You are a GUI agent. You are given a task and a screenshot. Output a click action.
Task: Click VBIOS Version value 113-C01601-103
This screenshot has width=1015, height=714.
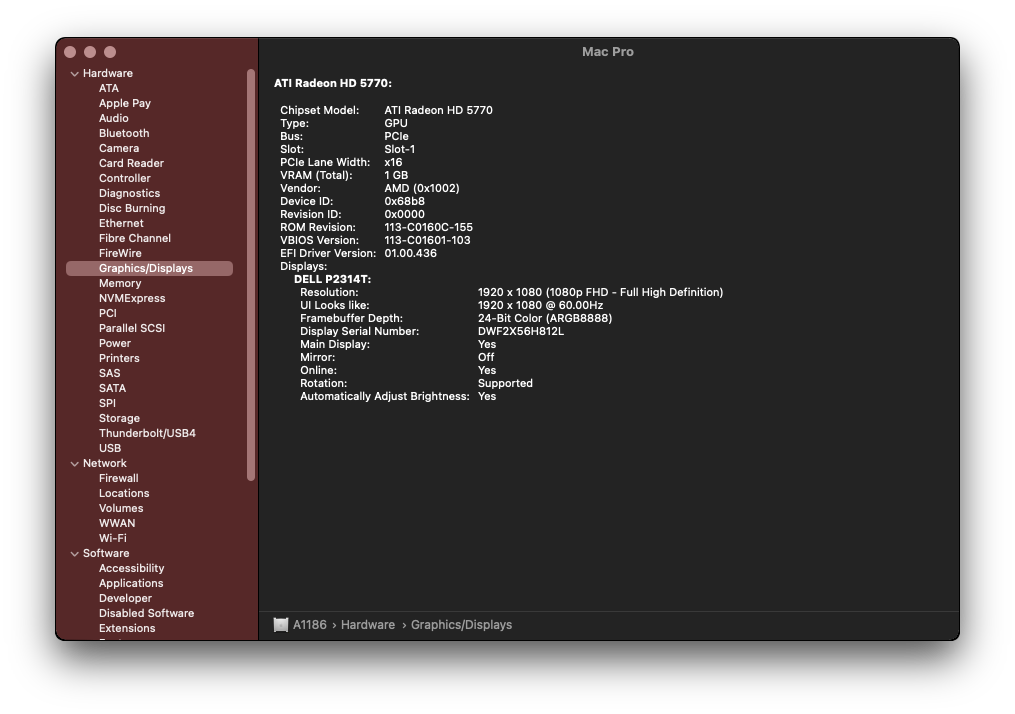427,240
